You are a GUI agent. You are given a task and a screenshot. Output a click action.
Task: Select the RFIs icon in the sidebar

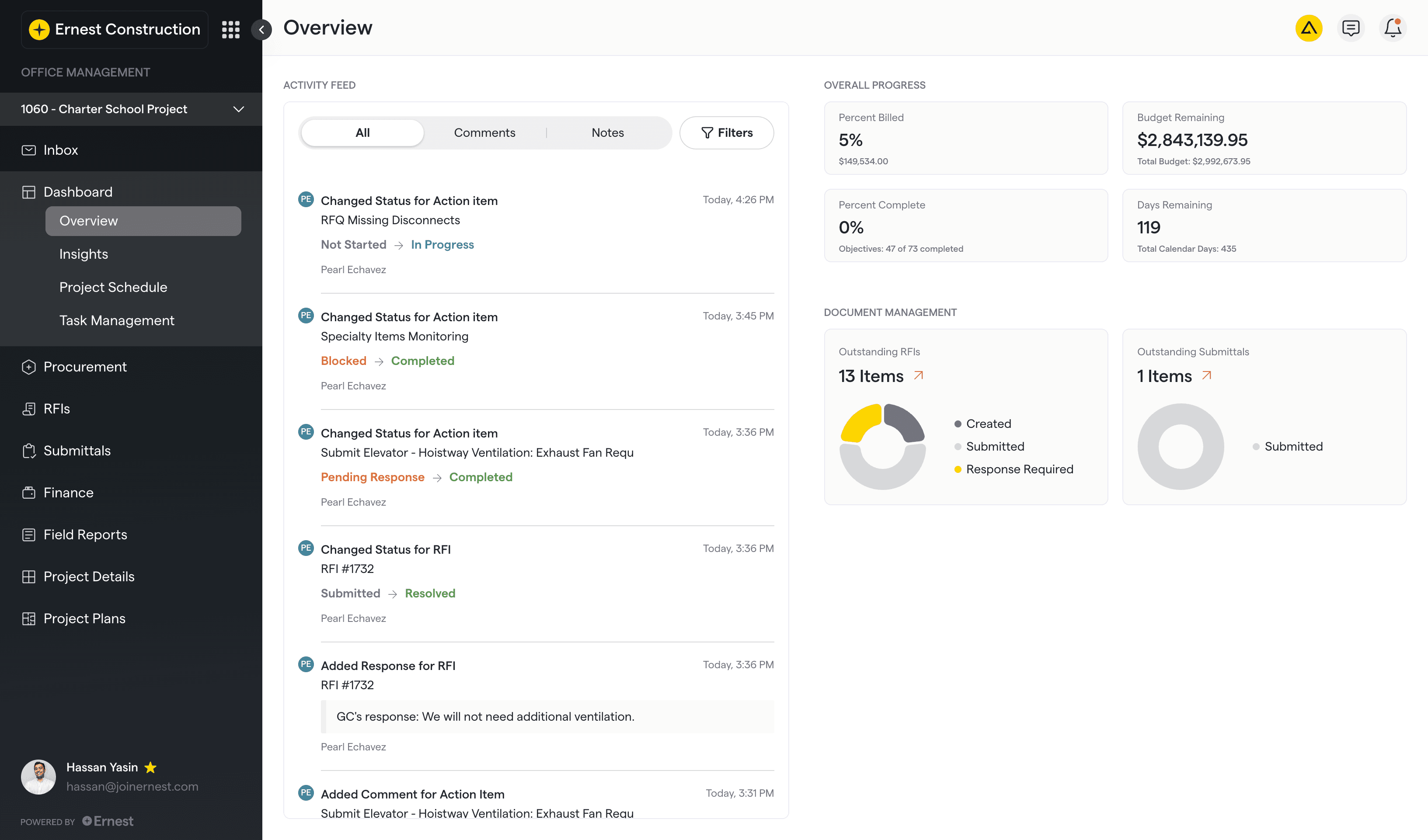tap(29, 408)
